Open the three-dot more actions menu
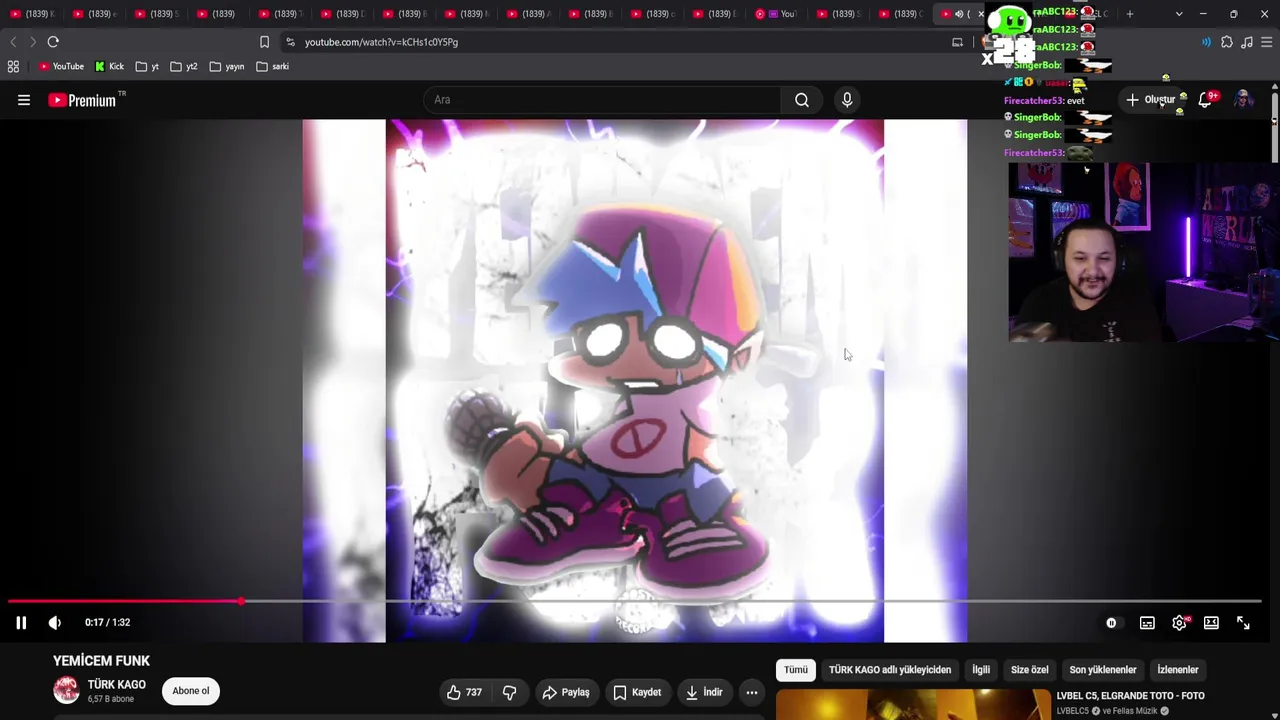 pos(751,692)
